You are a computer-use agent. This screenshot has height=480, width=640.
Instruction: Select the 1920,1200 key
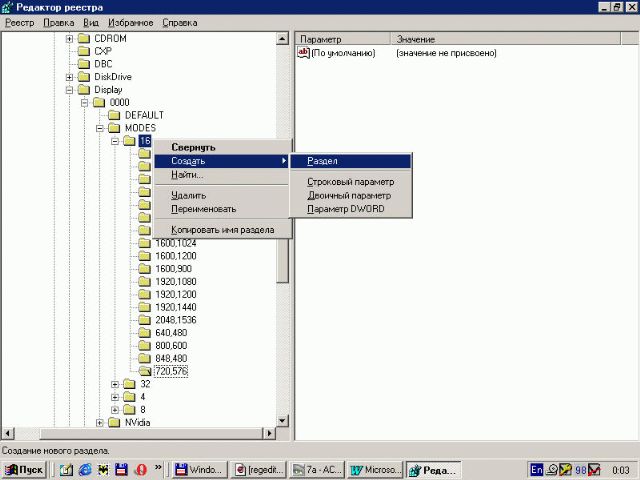pyautogui.click(x=176, y=294)
